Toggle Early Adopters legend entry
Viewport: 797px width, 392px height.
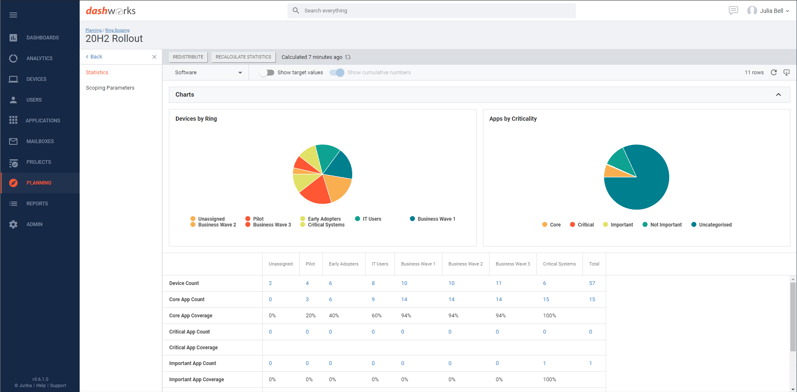pos(320,219)
